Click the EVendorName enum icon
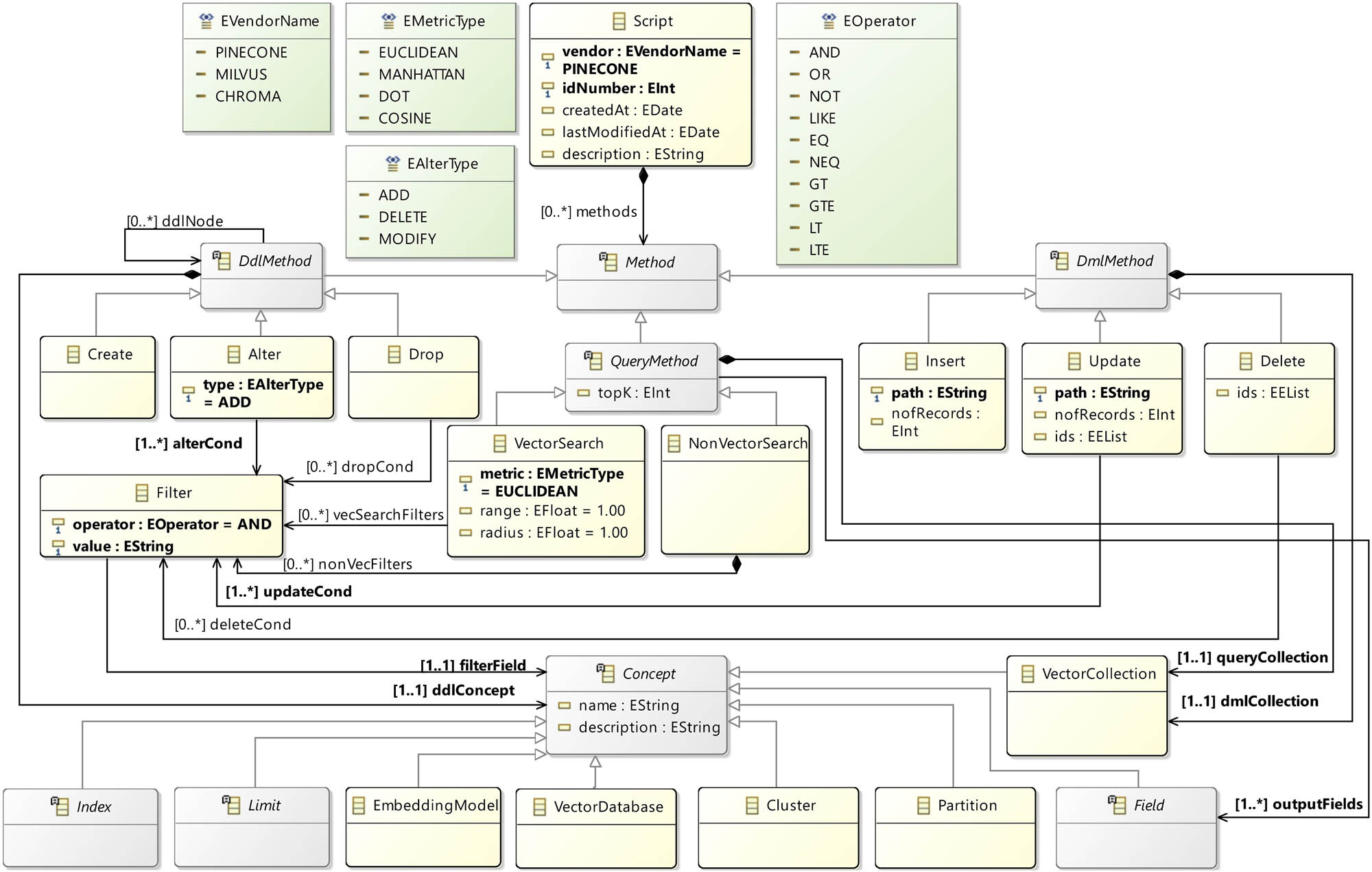This screenshot has height=872, width=1372. pos(206,21)
